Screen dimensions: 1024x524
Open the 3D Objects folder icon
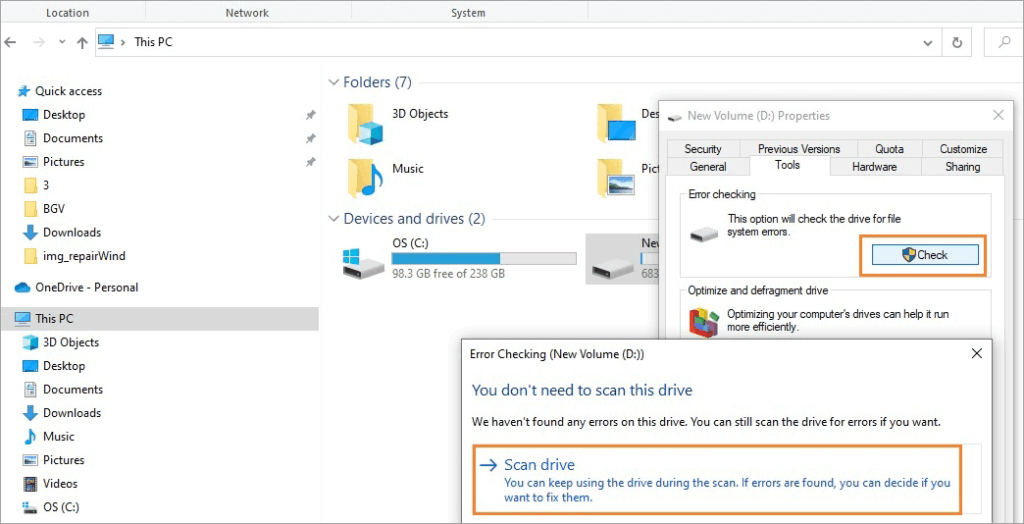366,124
